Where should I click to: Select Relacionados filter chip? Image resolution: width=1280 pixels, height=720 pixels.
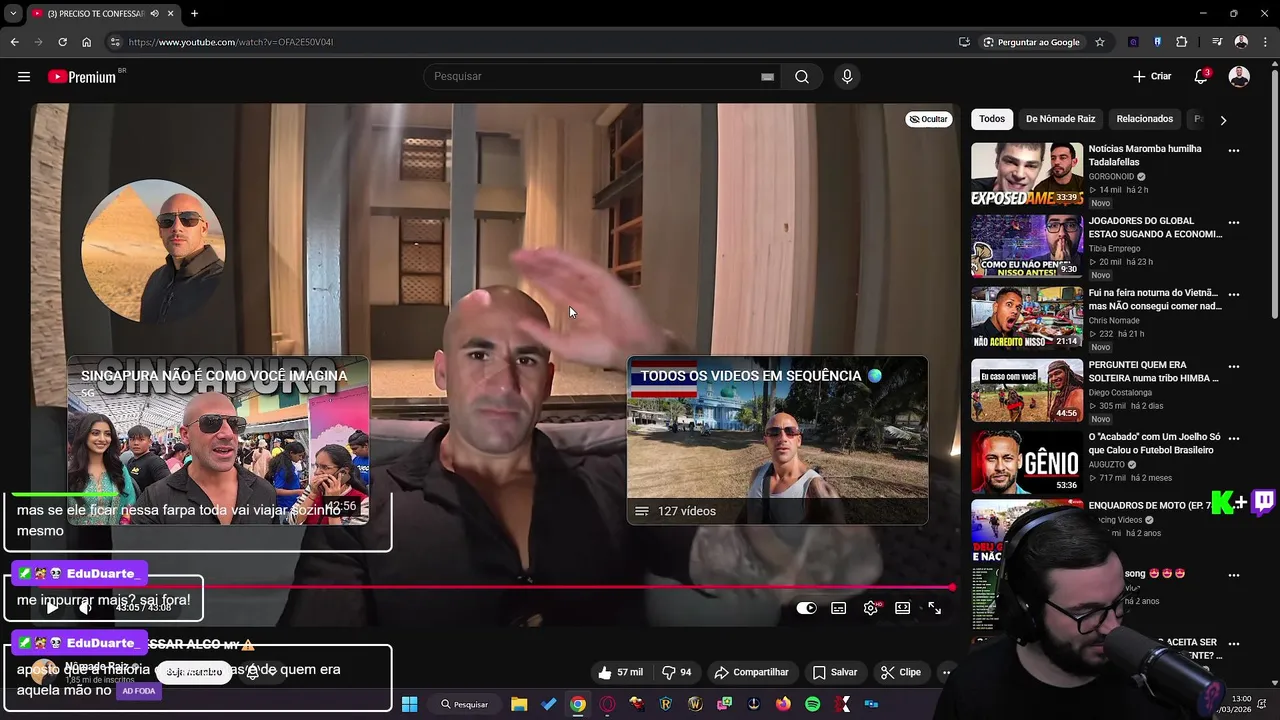point(1144,119)
